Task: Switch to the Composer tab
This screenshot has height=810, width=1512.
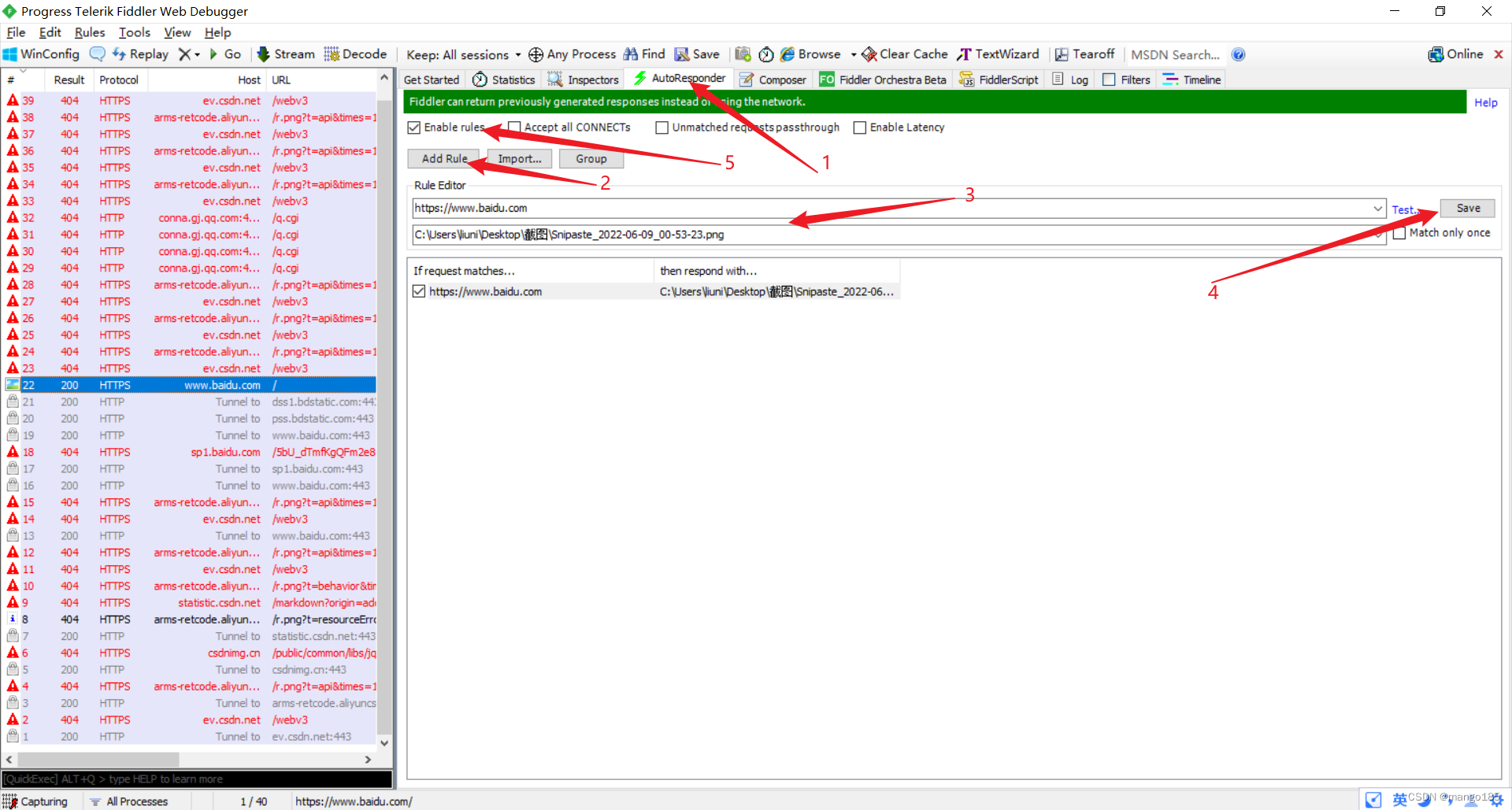Action: click(773, 80)
